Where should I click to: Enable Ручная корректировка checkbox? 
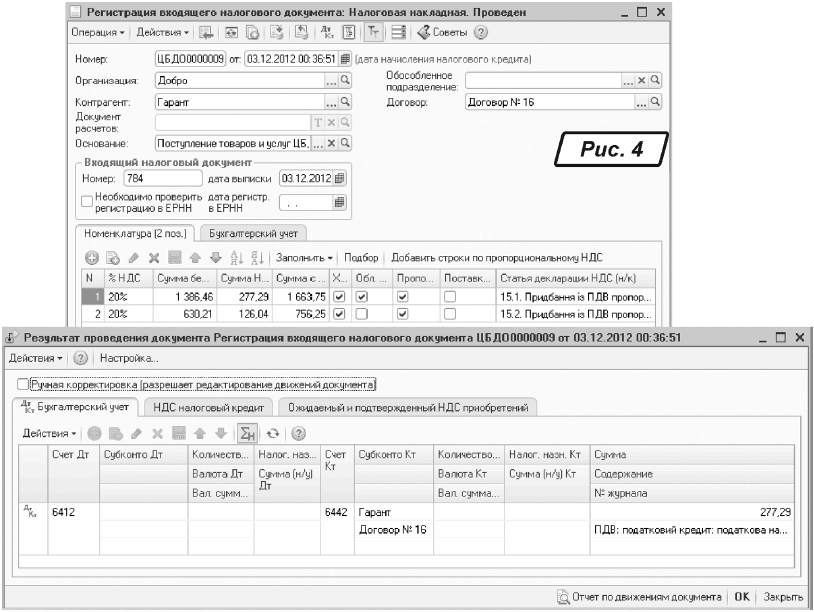tap(22, 384)
